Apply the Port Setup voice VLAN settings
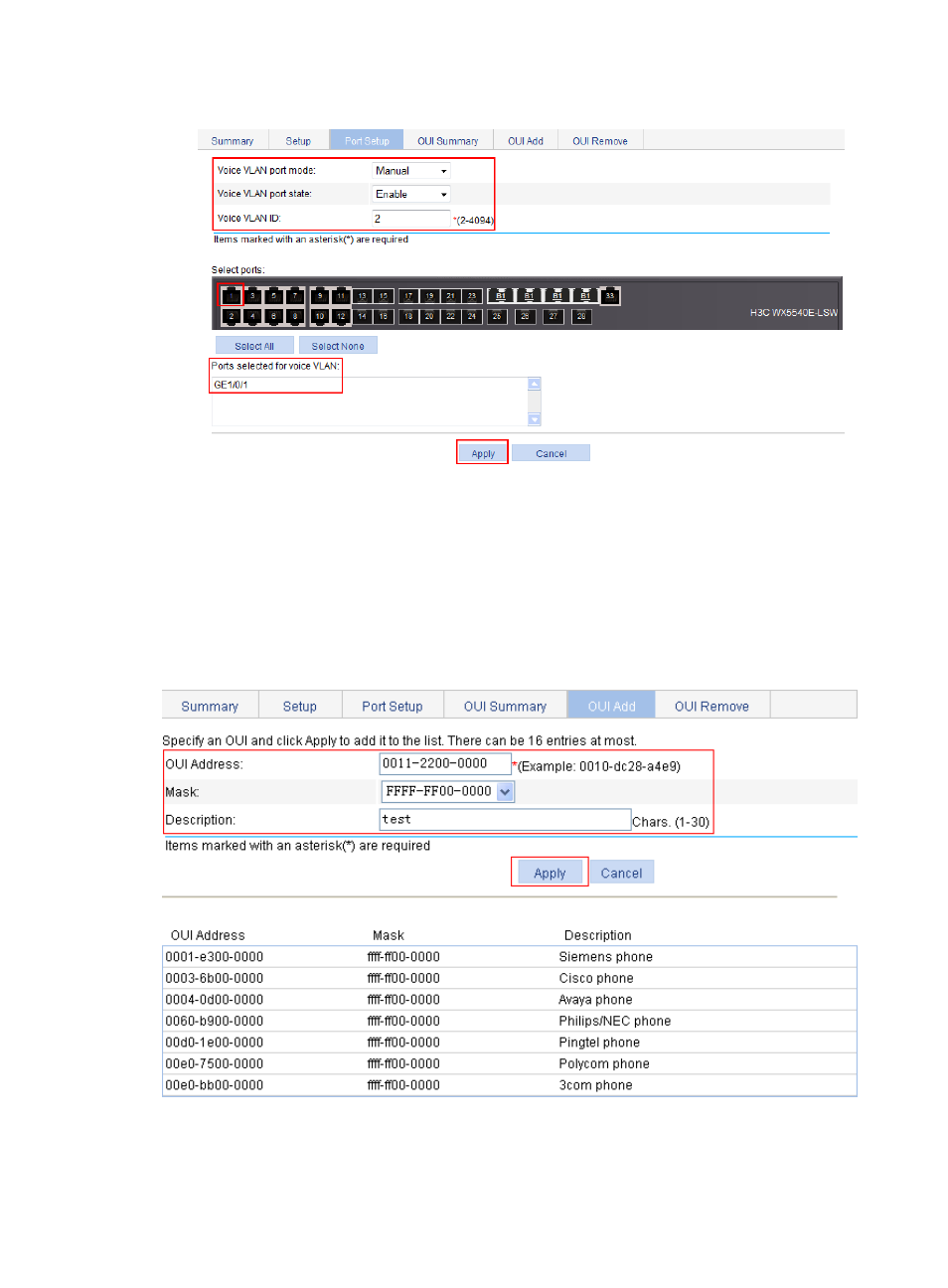 click(483, 453)
